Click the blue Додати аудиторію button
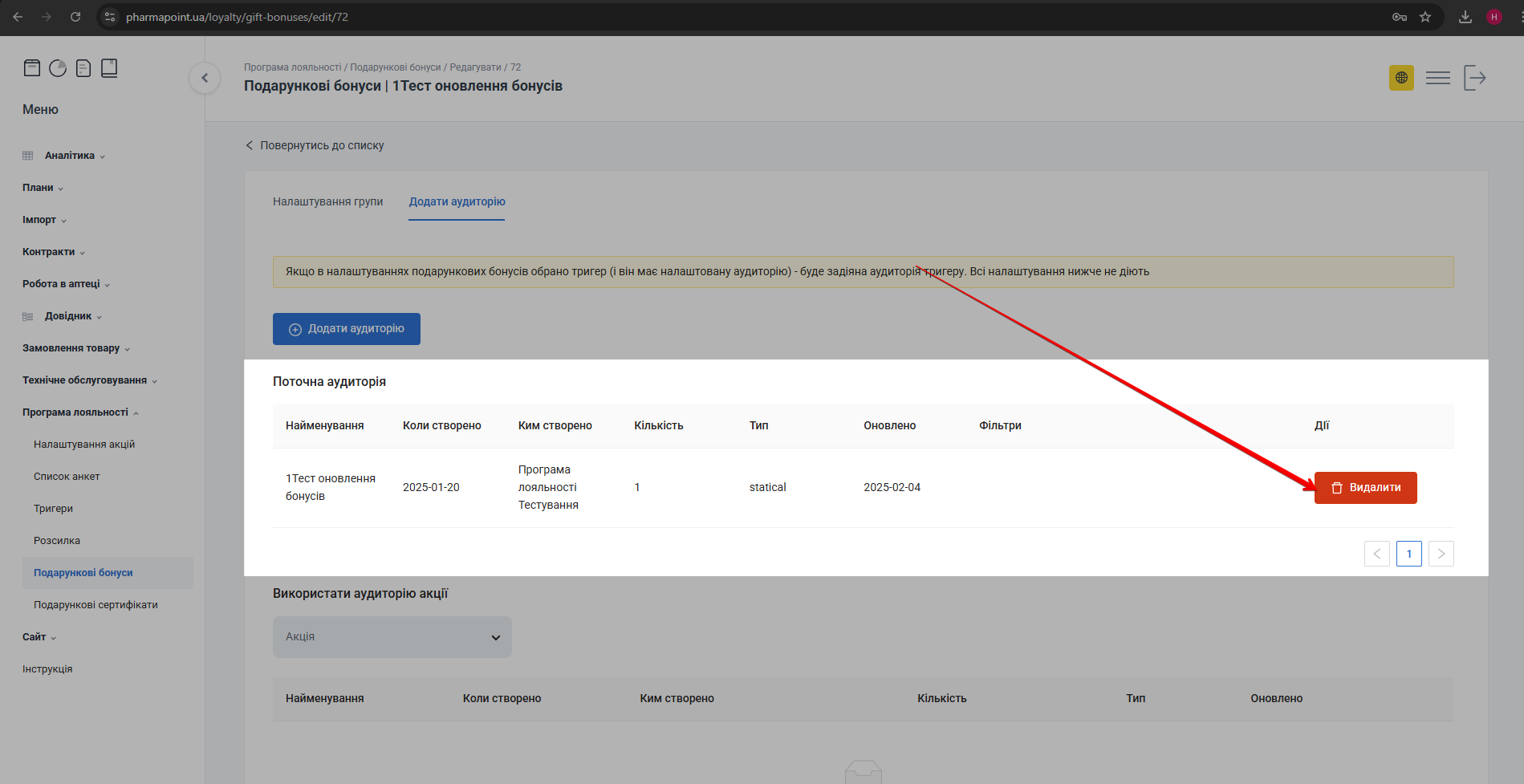 click(x=347, y=329)
